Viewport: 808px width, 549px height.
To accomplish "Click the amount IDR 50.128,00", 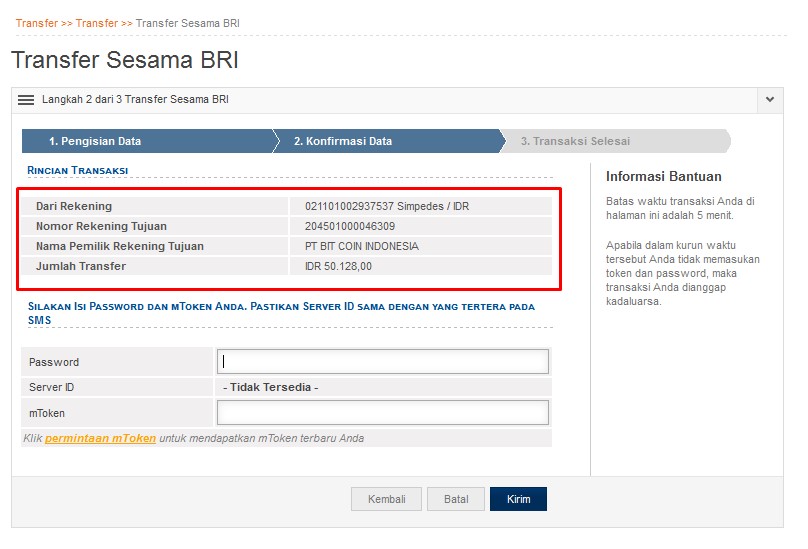I will coord(338,267).
